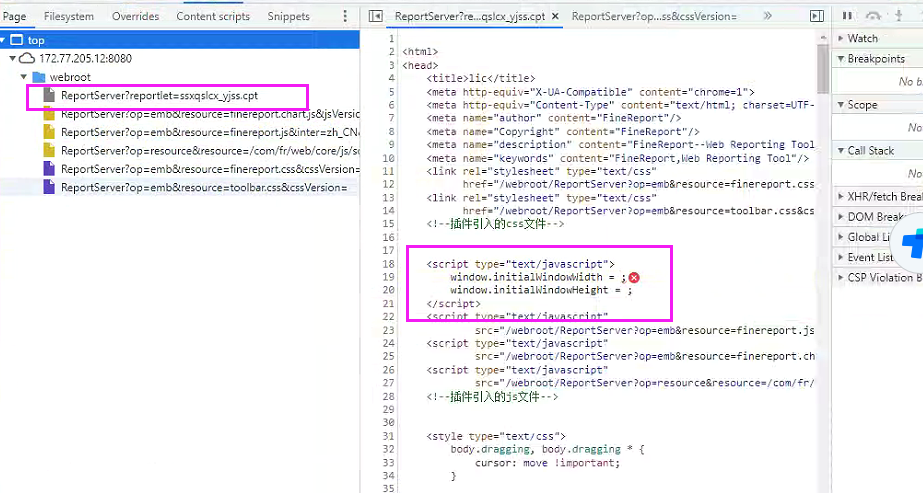923x493 pixels.
Task: Step into next function call
Action: tap(899, 15)
